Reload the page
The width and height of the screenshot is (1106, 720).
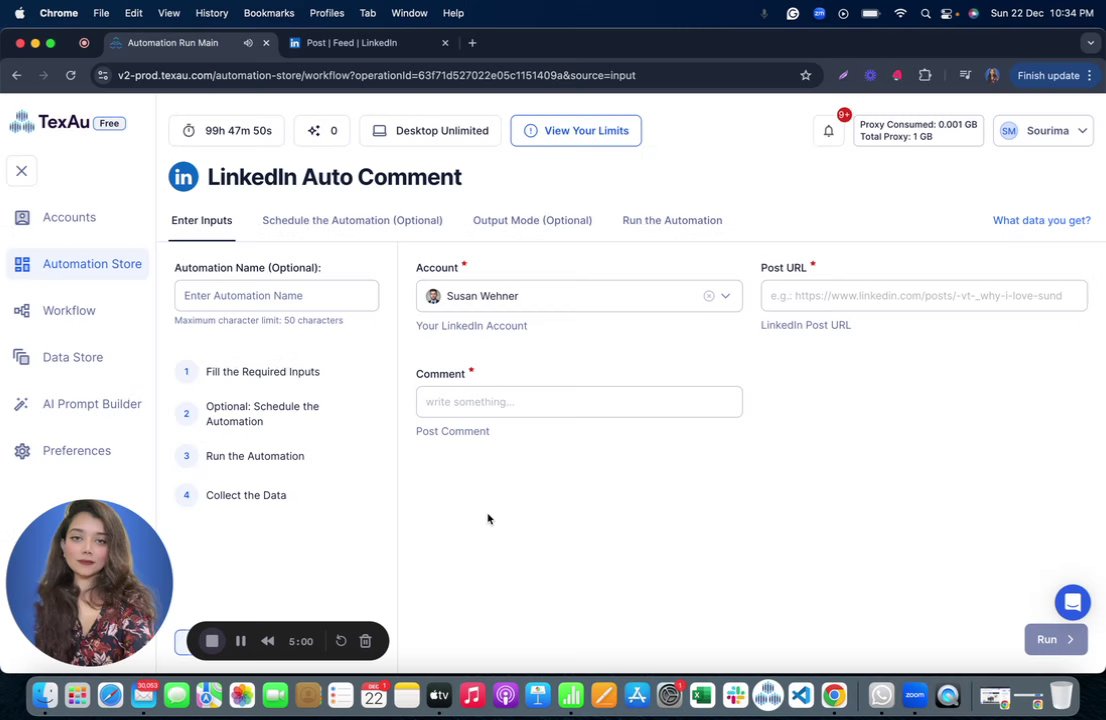[71, 75]
